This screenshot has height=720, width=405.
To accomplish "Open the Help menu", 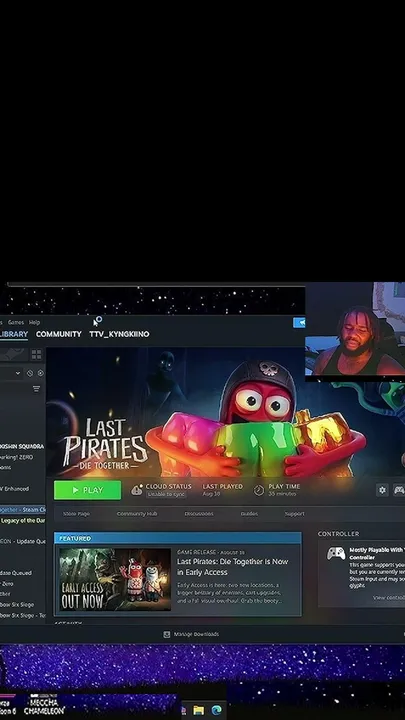I will click(x=34, y=322).
